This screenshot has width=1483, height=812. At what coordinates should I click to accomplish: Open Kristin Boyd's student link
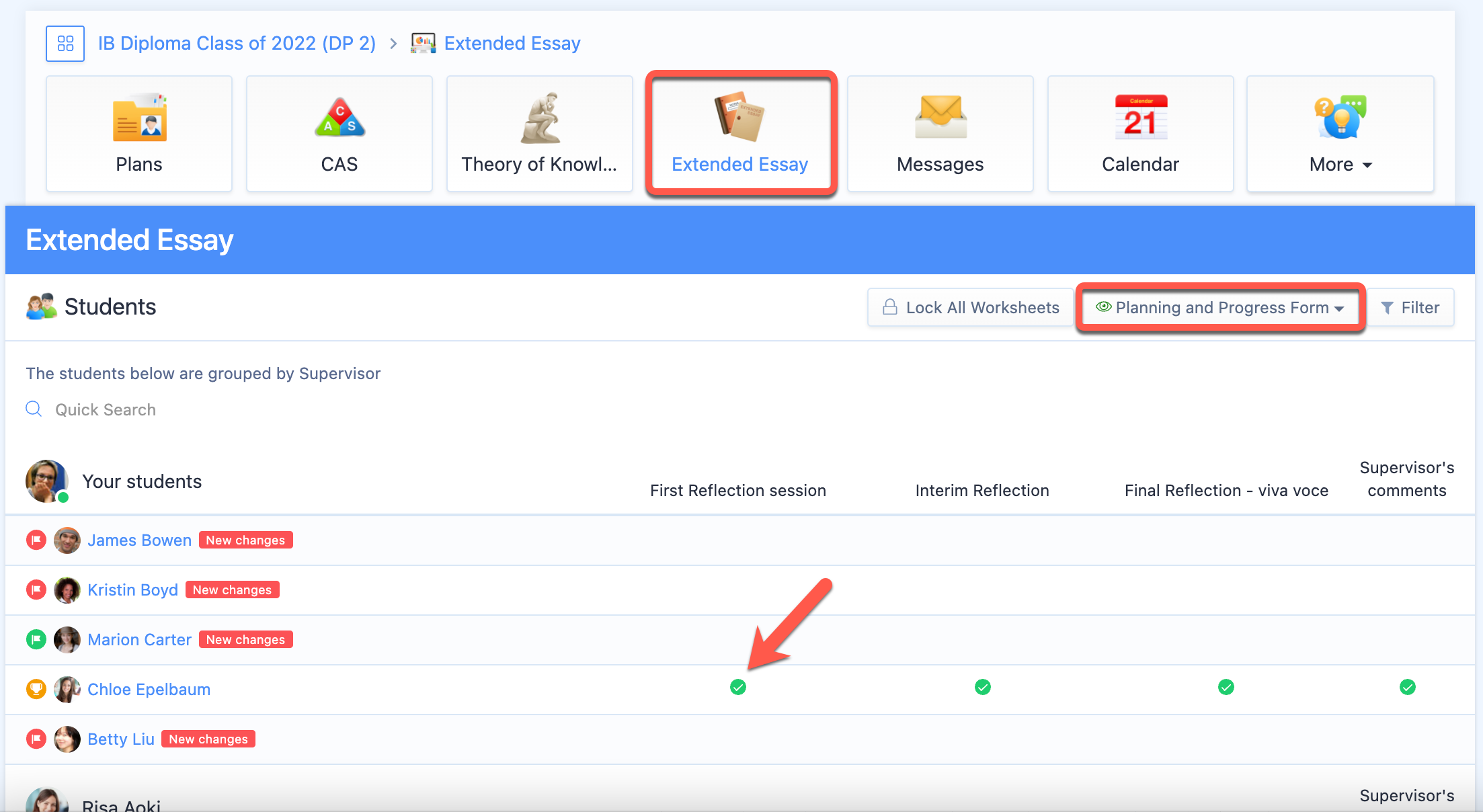coord(132,590)
